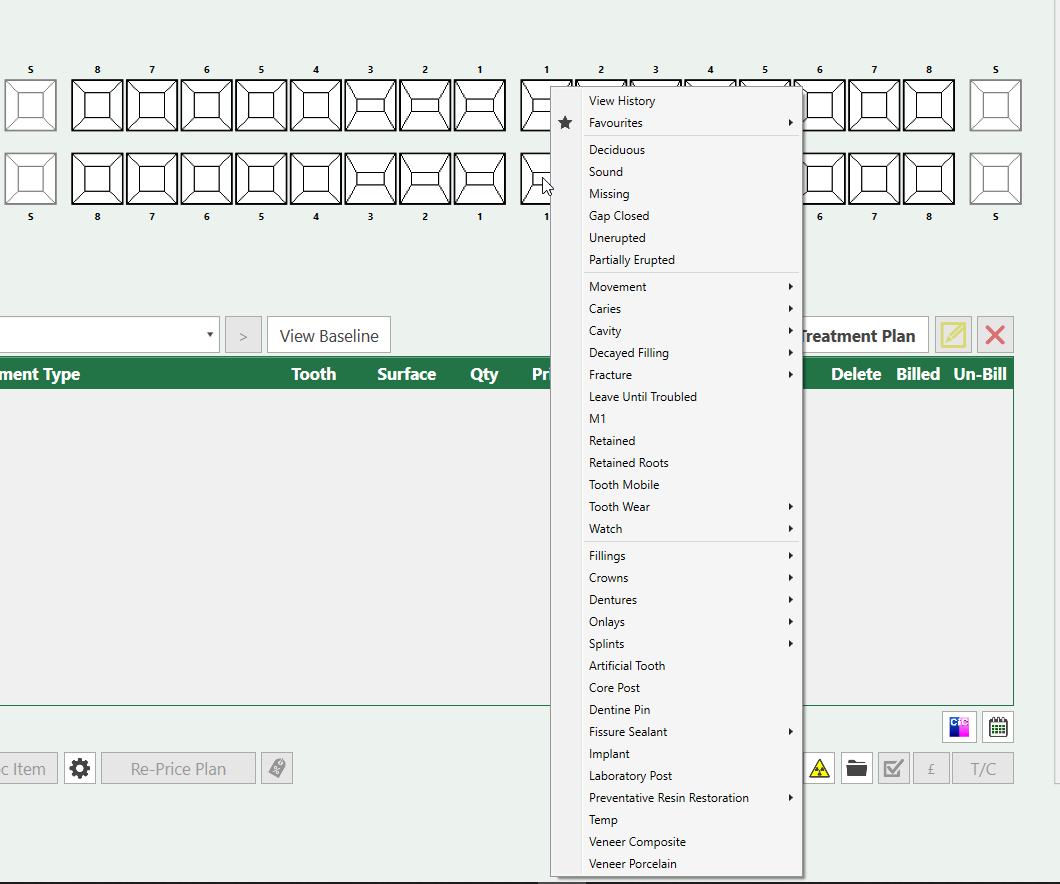Open the treatment plan combo box dropdown
Image resolution: width=1060 pixels, height=884 pixels.
click(210, 335)
